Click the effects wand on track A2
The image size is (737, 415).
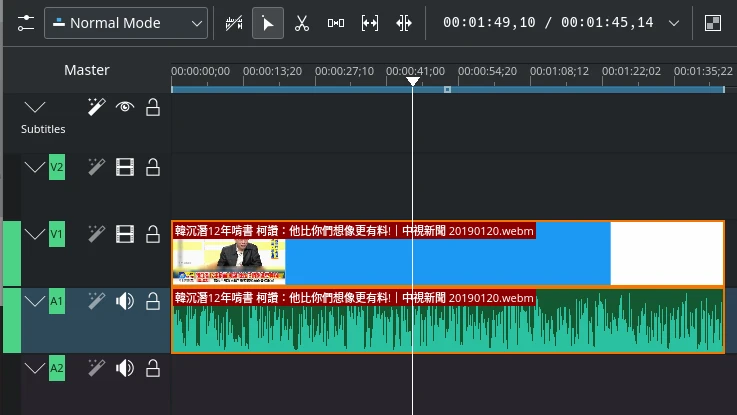pos(96,369)
